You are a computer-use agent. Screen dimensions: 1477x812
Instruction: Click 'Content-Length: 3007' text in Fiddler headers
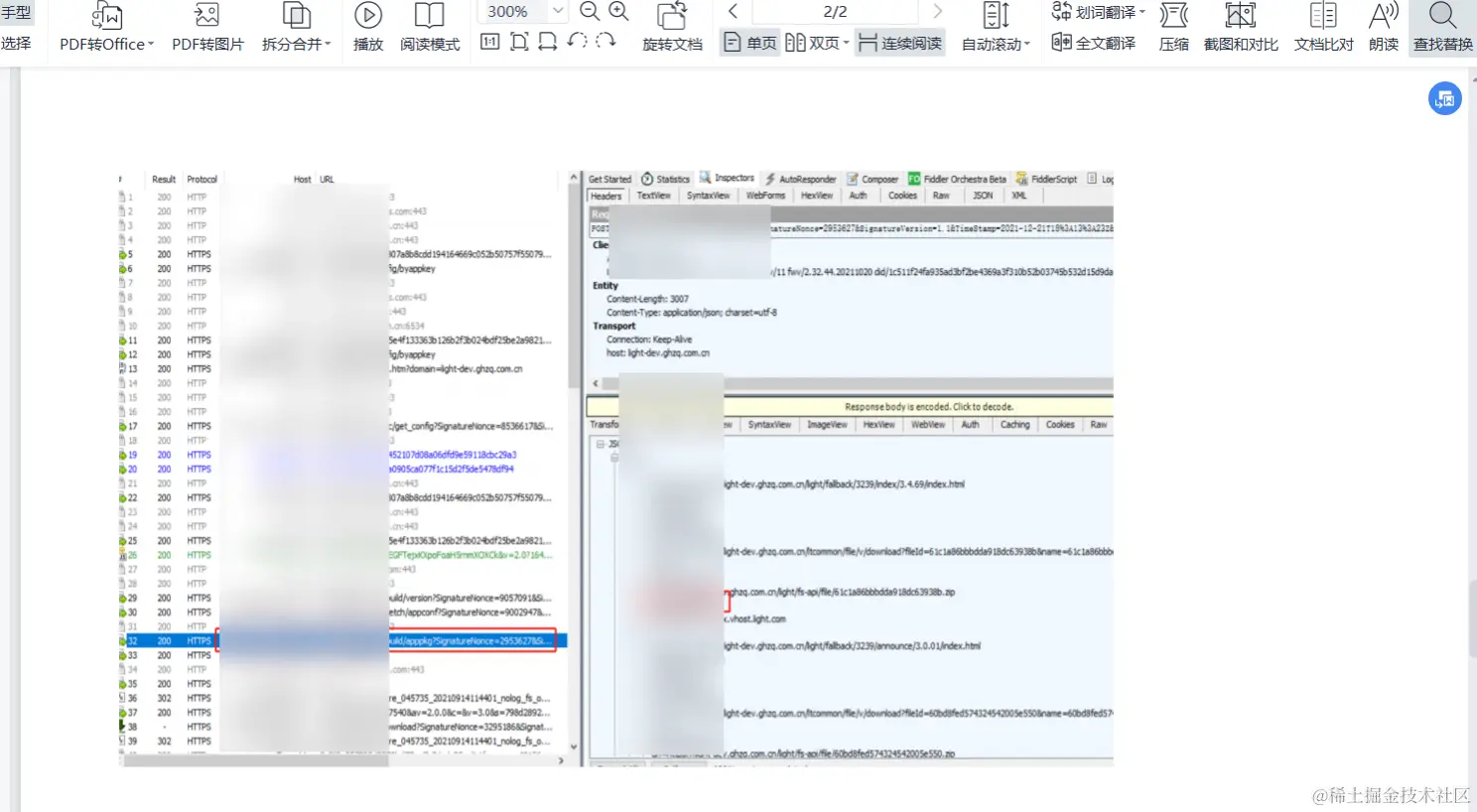pyautogui.click(x=648, y=299)
